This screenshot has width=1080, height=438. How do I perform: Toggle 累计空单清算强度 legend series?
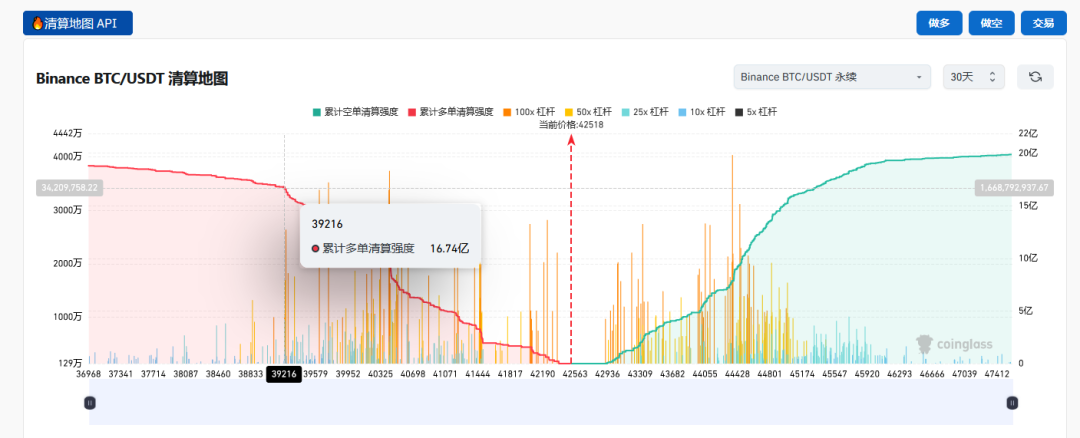tap(355, 112)
